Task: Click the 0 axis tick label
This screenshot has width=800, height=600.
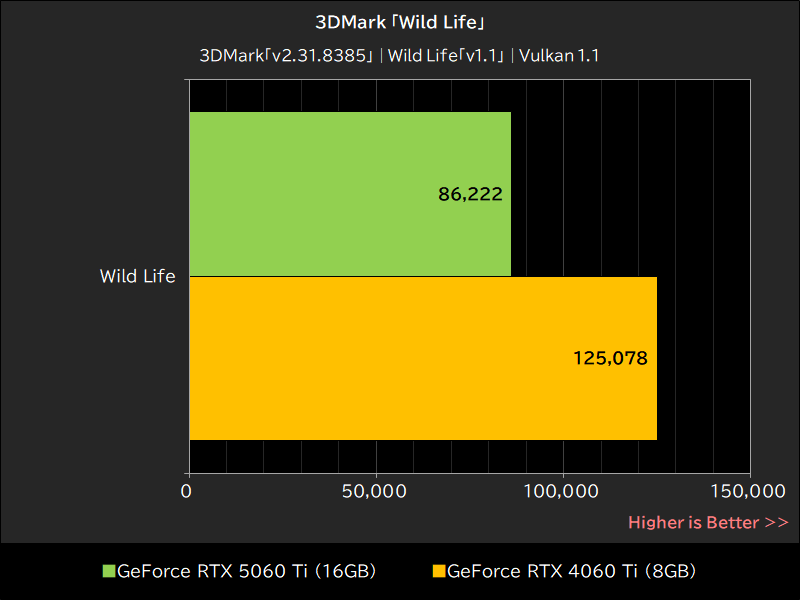Action: 186,492
